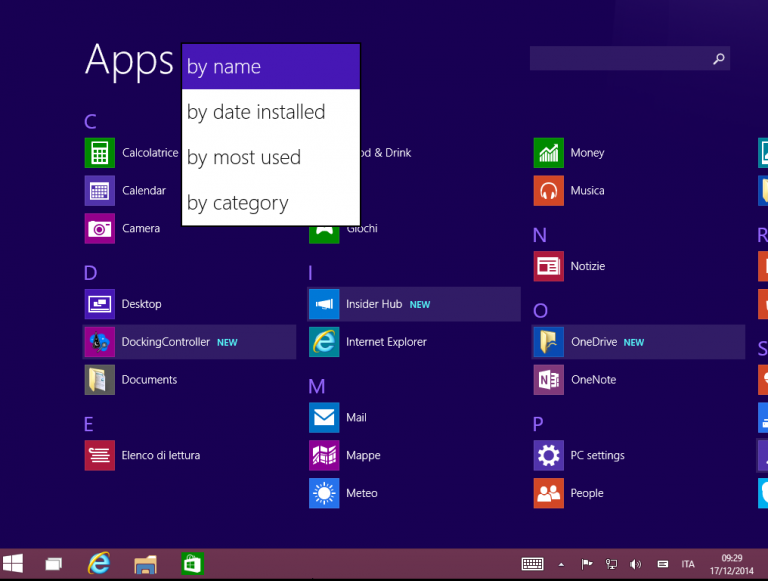This screenshot has height=581, width=768.
Task: Select the E group header
Action: tap(89, 424)
